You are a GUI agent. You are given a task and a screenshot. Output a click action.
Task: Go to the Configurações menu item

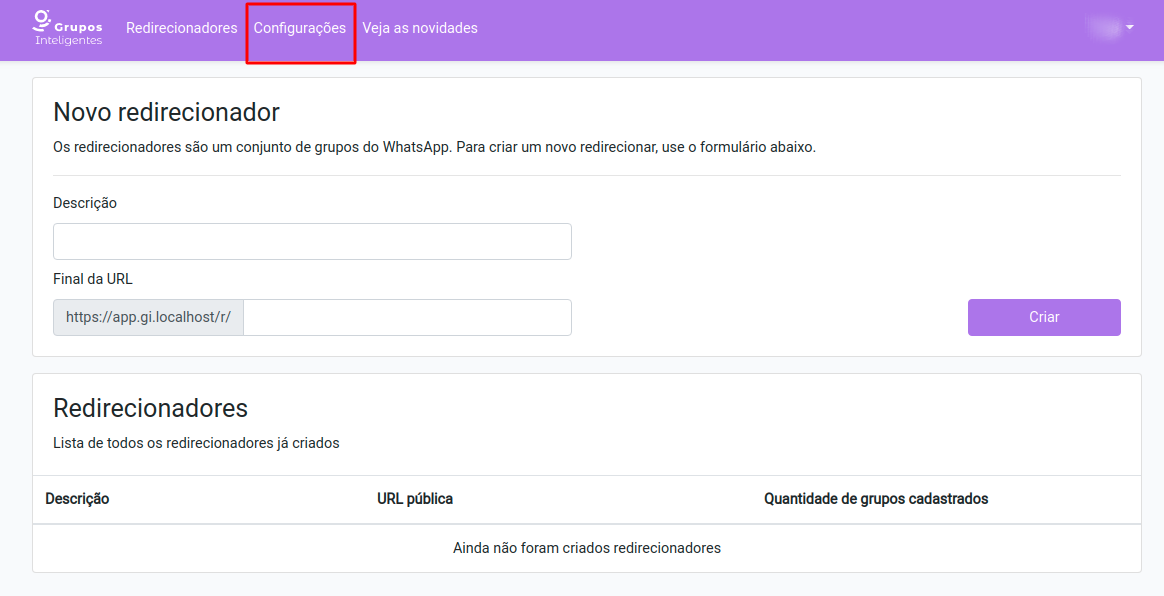[x=300, y=28]
